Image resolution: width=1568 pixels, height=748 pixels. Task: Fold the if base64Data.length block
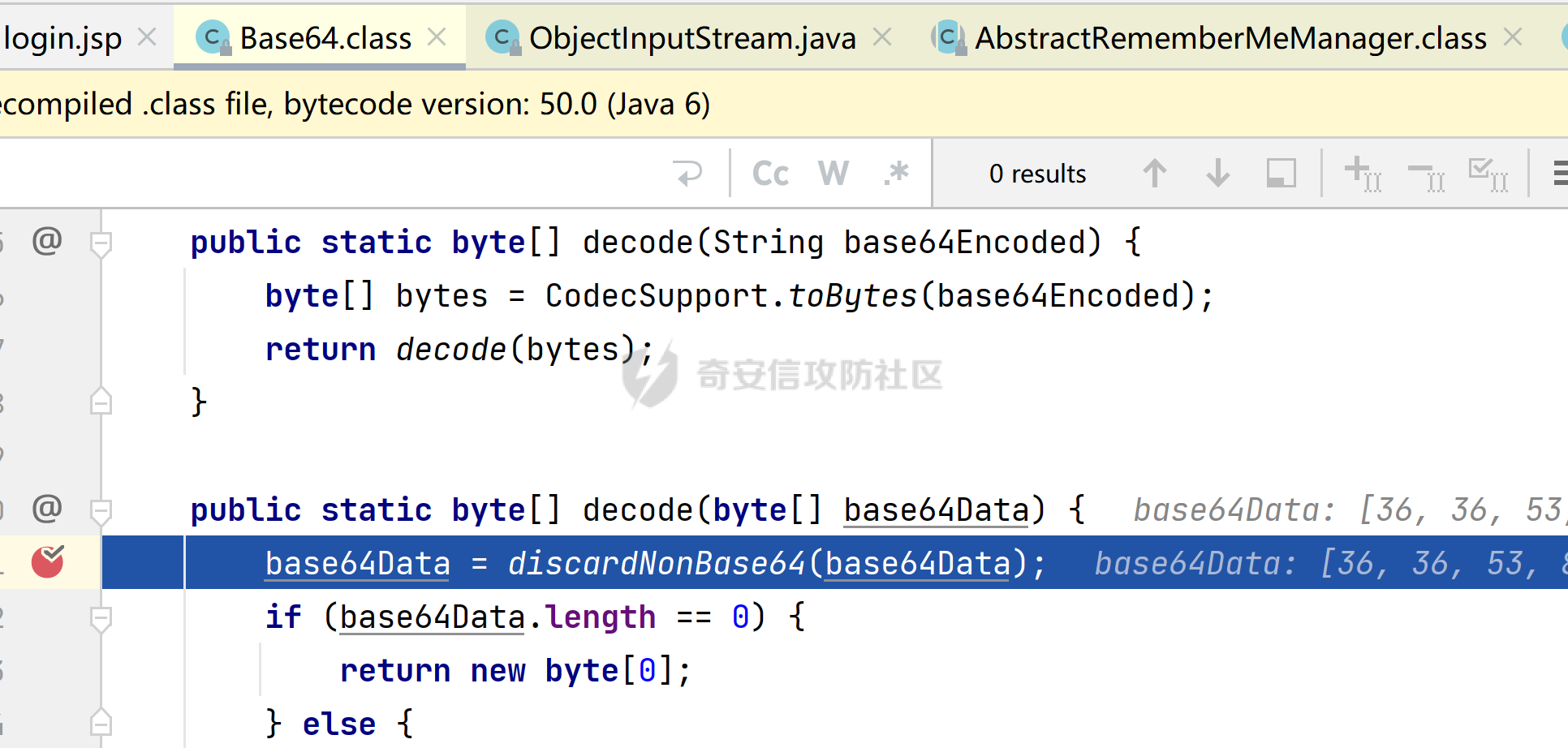tap(101, 618)
